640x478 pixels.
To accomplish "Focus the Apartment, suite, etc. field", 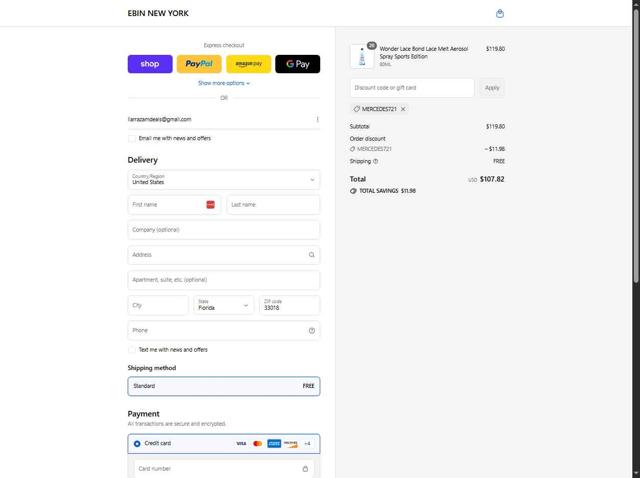I will pos(224,280).
